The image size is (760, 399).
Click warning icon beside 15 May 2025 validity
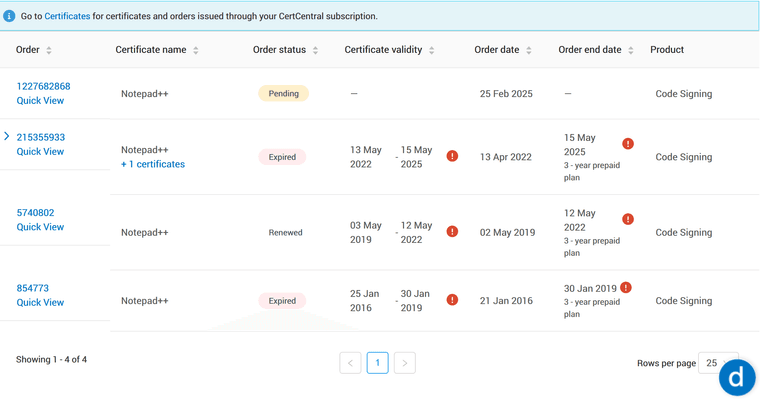(452, 156)
